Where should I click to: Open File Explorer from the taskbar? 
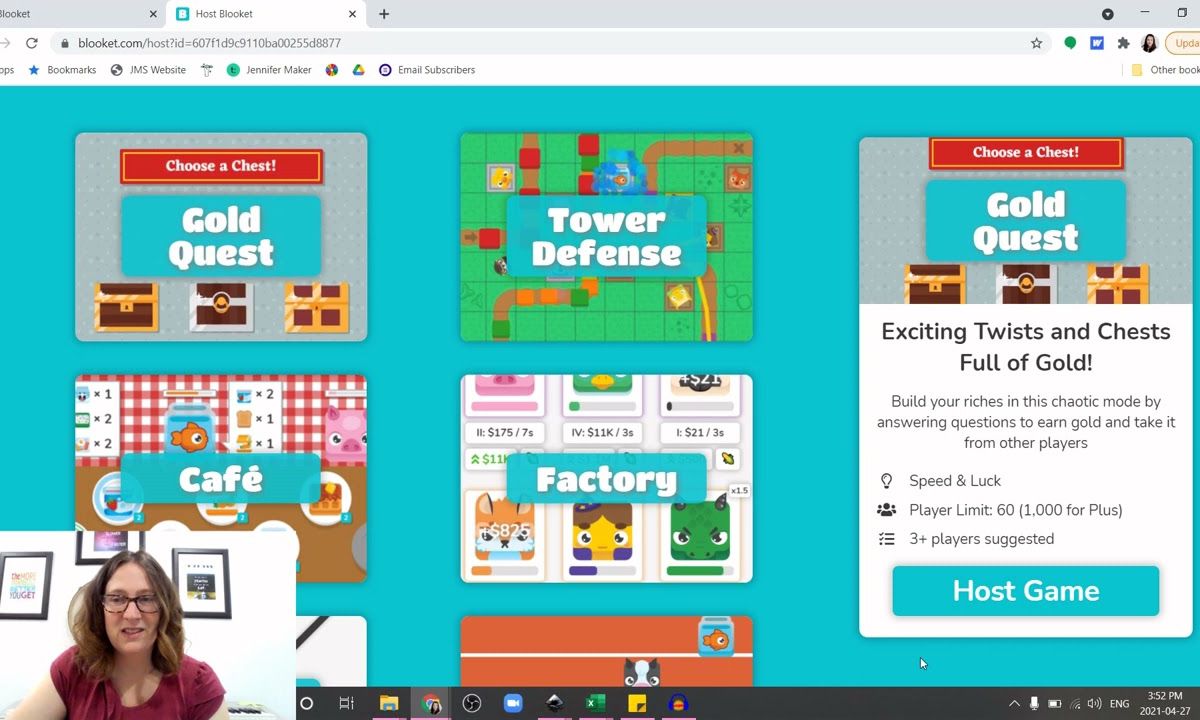388,703
